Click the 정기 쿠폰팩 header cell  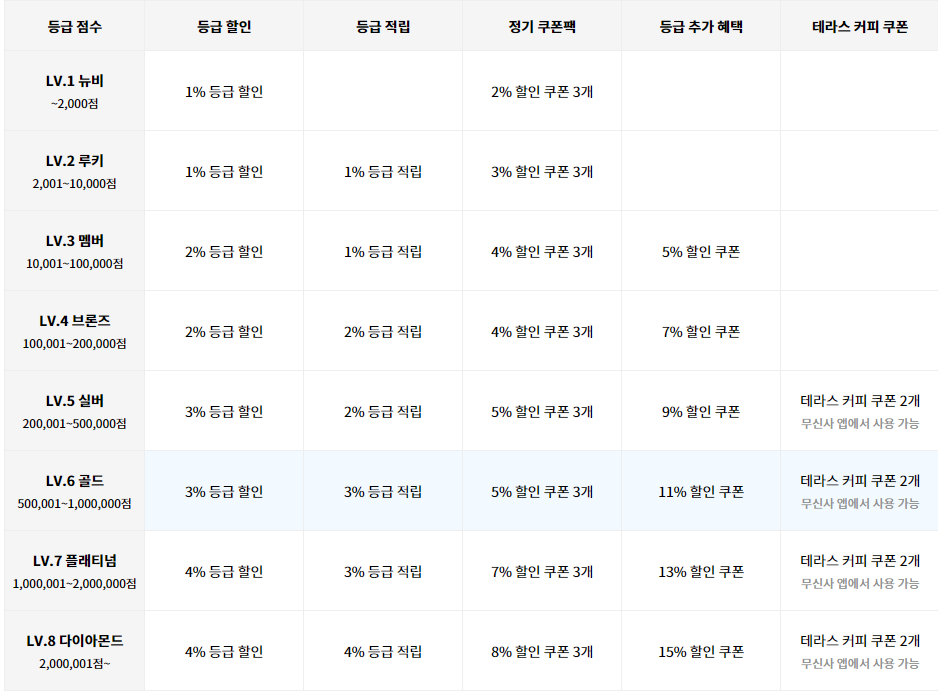pos(542,26)
